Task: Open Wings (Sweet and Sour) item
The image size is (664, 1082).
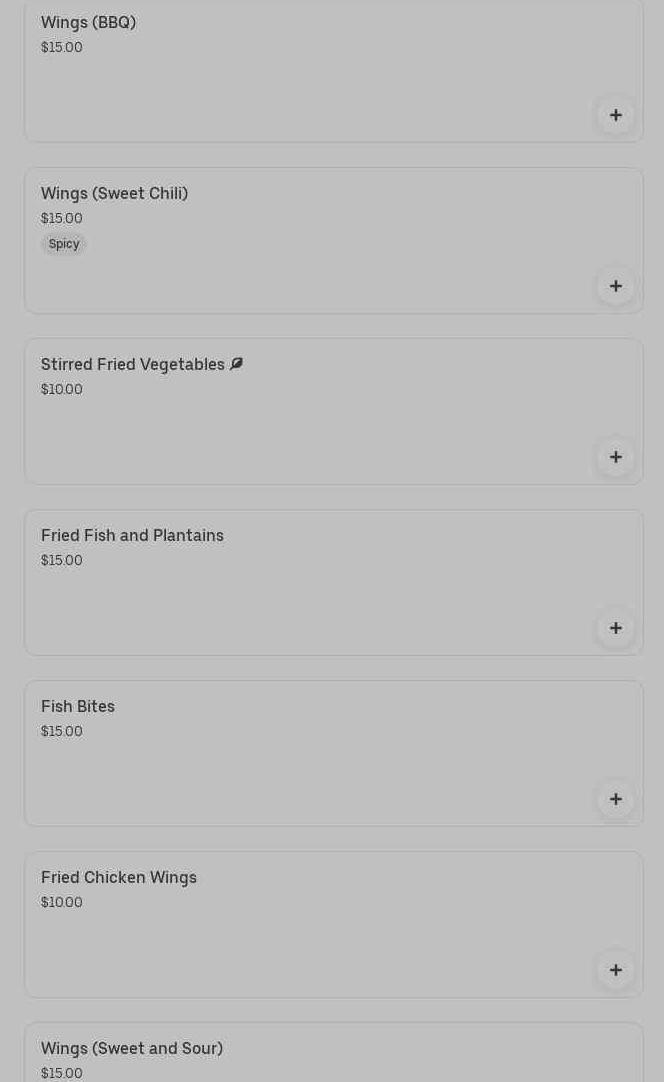Action: 132,1048
